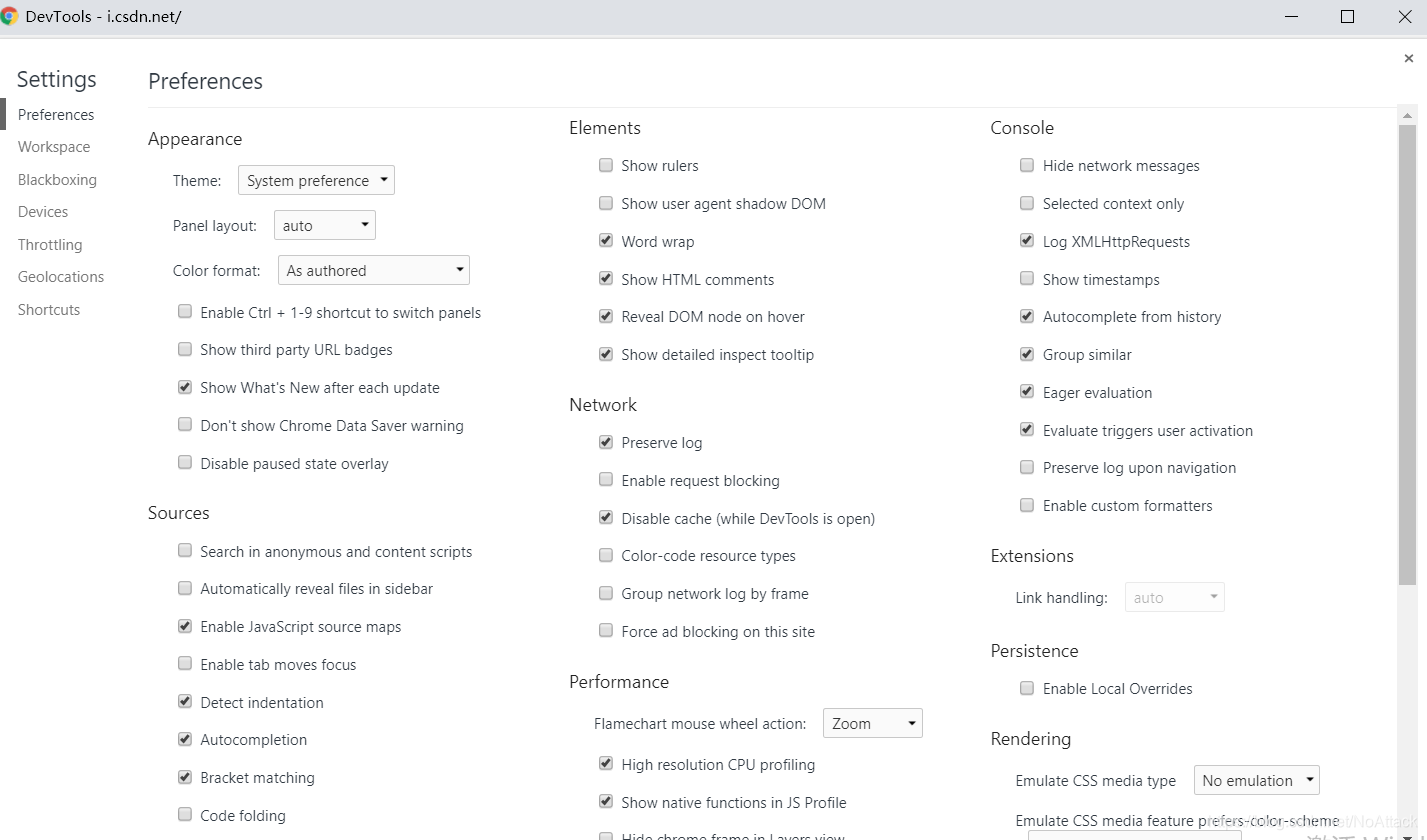Check Enable custom formatters
The image size is (1427, 840).
coord(1027,505)
